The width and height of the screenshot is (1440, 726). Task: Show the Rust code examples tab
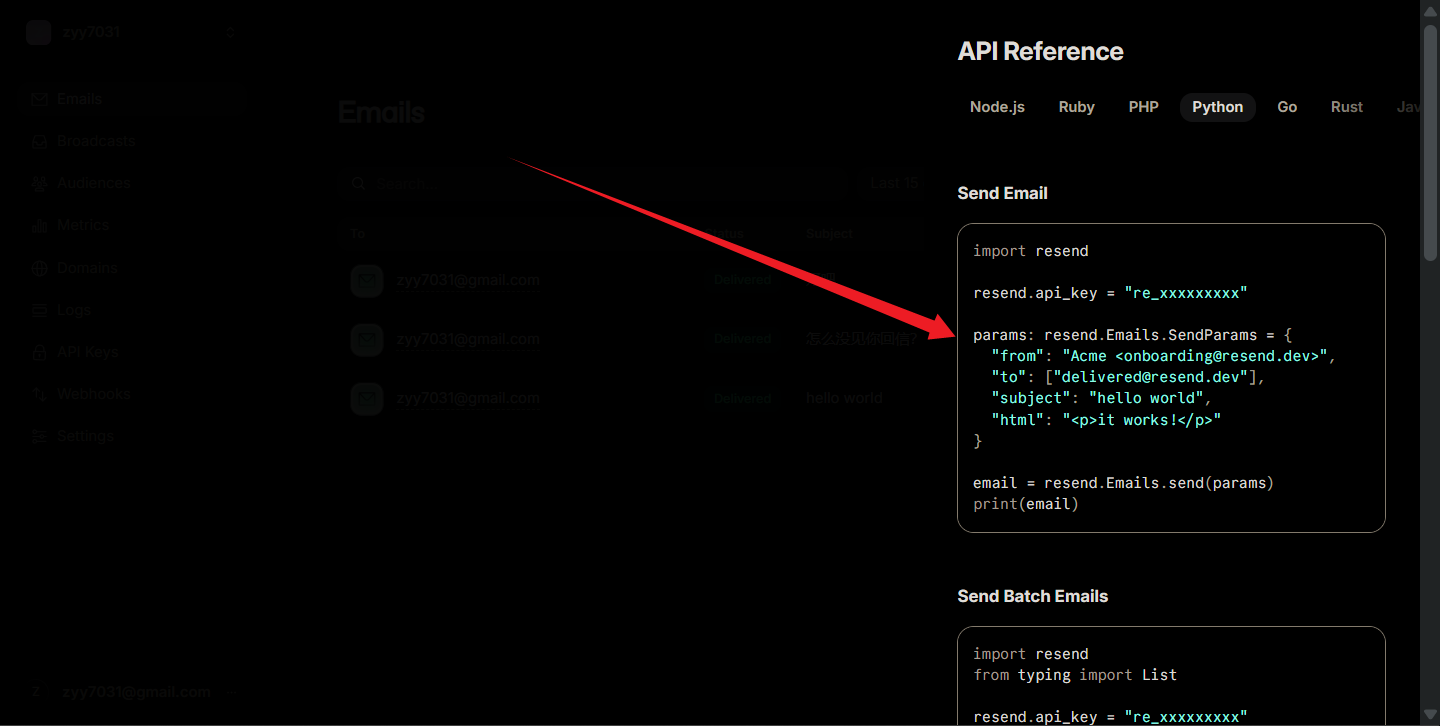point(1347,107)
